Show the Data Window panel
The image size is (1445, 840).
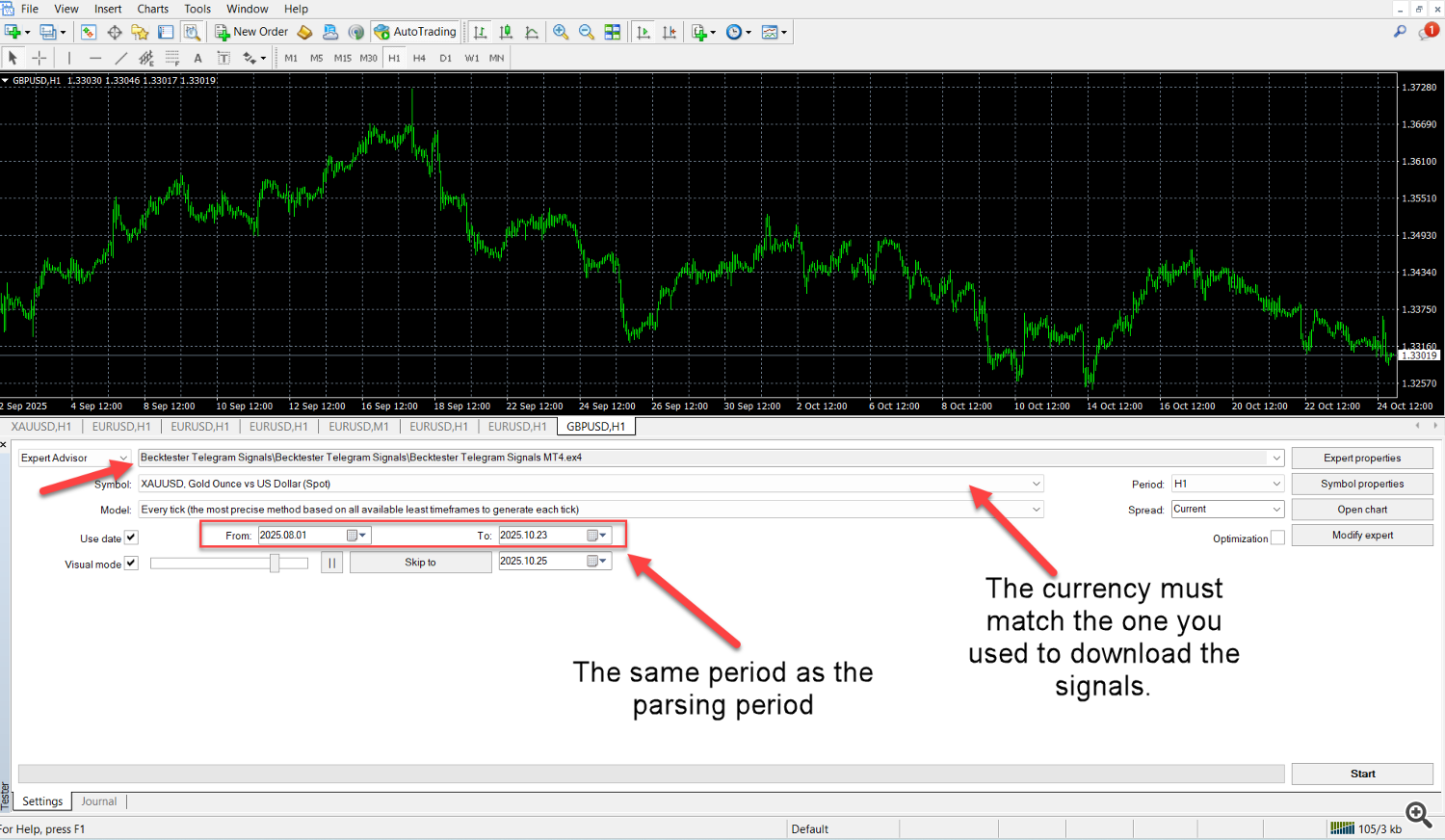[115, 32]
